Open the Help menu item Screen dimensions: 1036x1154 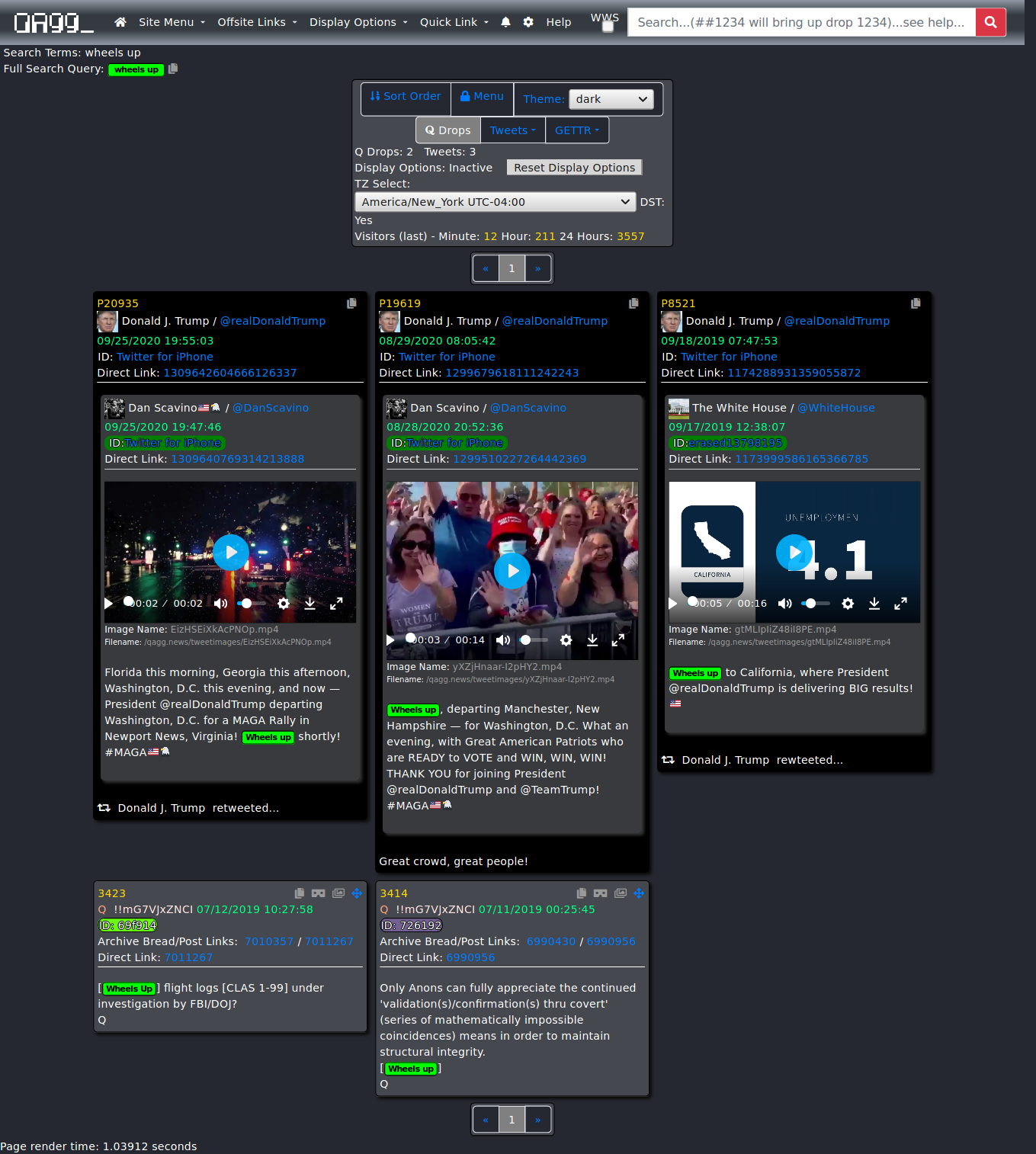pos(559,22)
